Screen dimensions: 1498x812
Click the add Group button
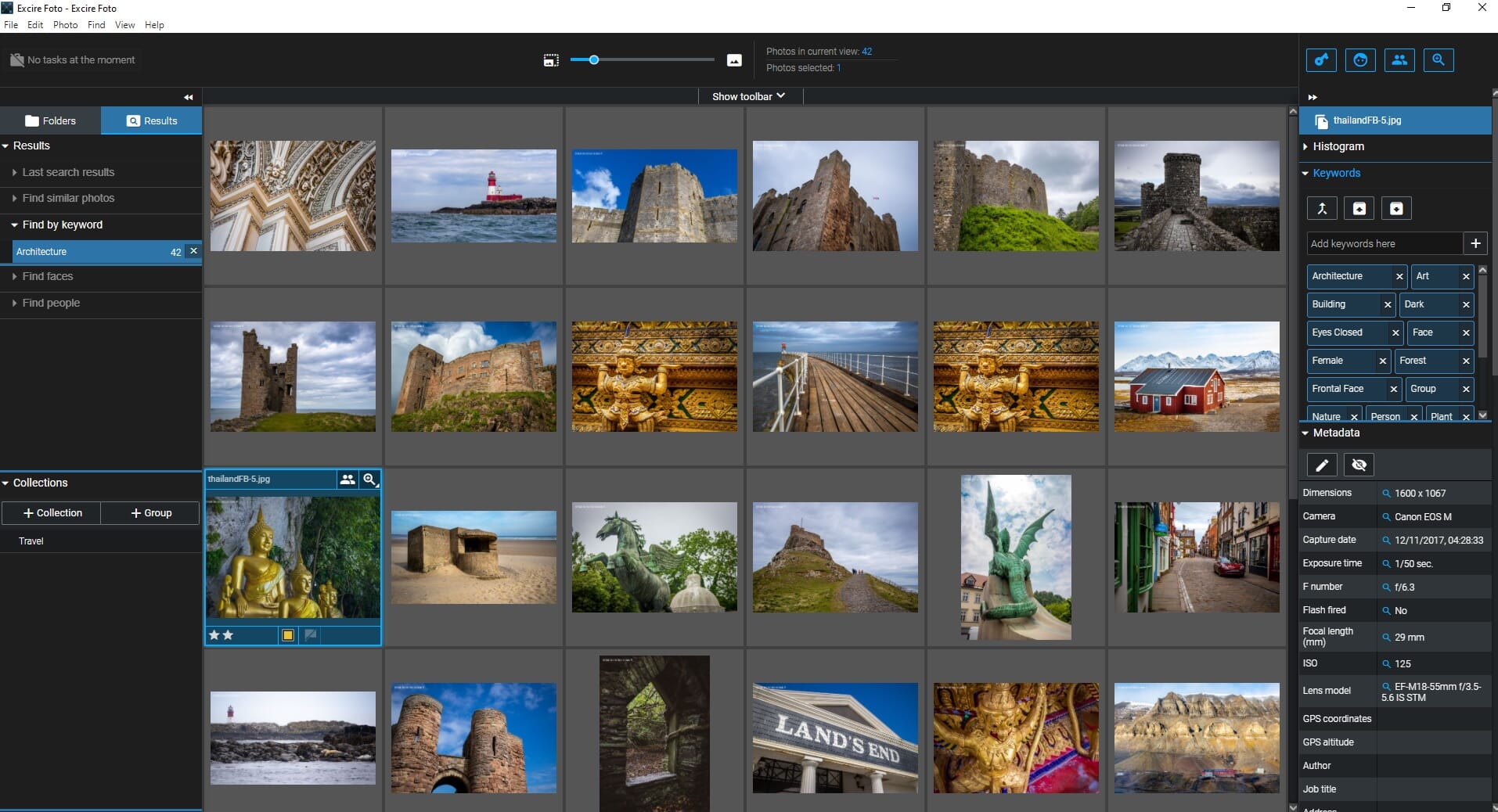tap(150, 512)
